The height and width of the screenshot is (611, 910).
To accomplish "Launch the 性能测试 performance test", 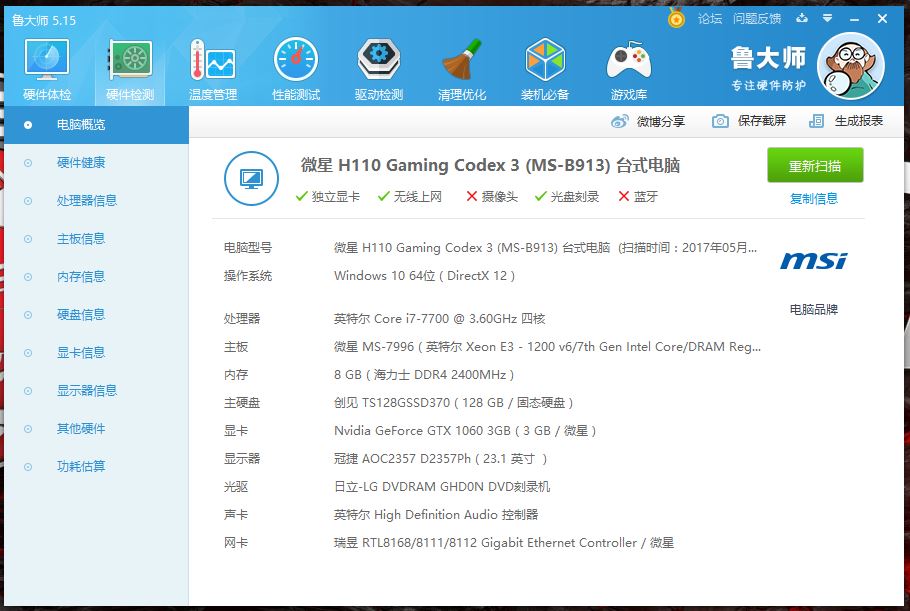I will coord(295,67).
